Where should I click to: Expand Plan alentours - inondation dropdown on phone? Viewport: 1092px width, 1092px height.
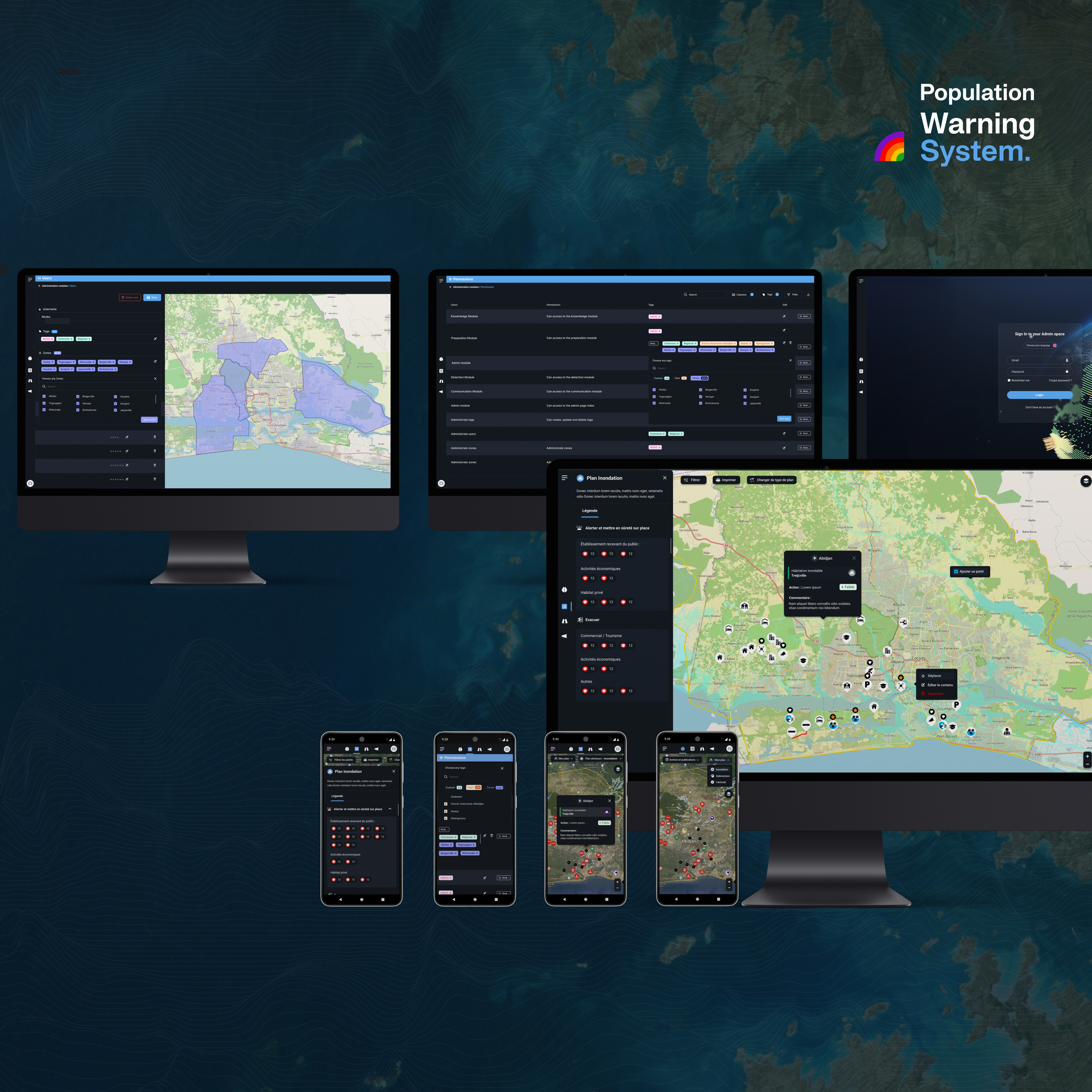603,759
